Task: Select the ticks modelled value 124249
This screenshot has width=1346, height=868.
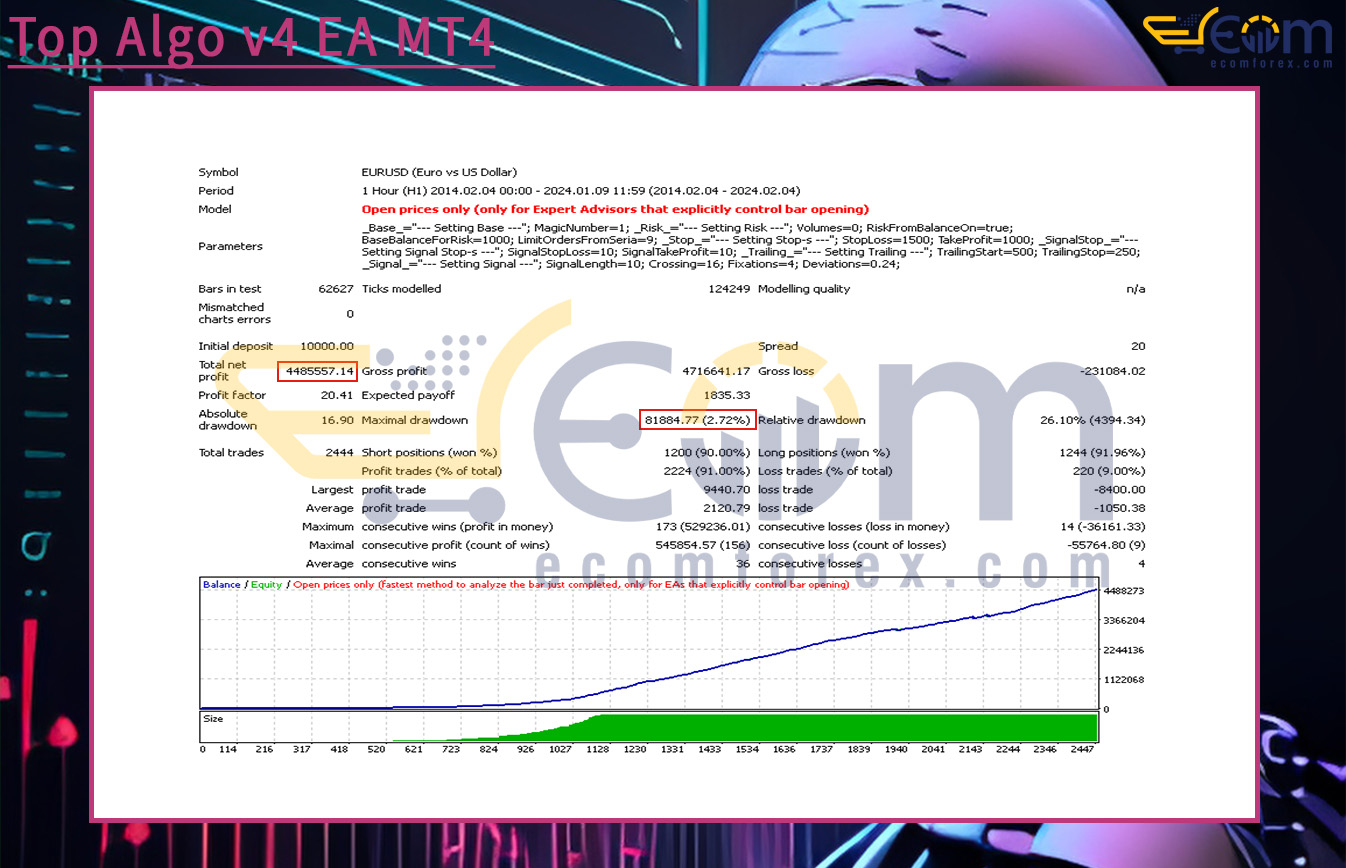Action: click(x=729, y=289)
